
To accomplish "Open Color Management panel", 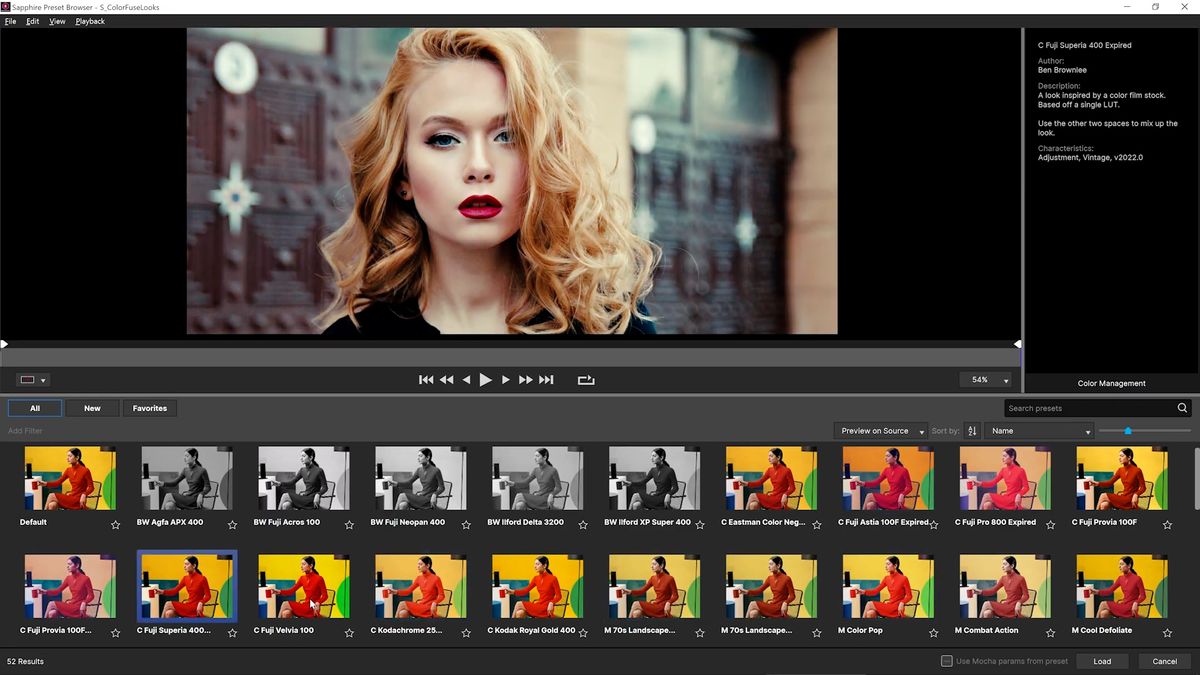I will pyautogui.click(x=1111, y=383).
